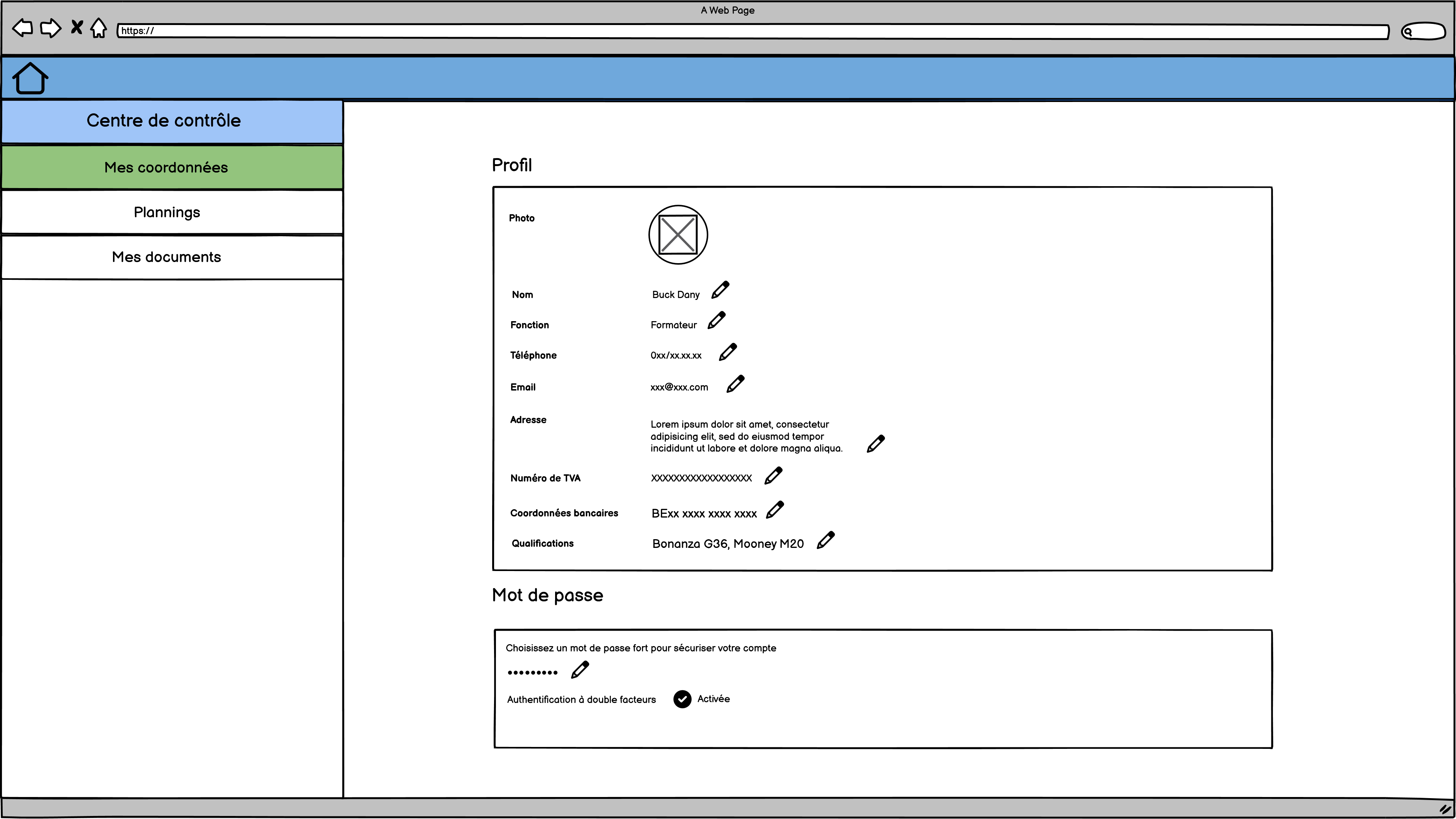
Task: Click the email value xxx@xxx.com
Action: tap(679, 387)
